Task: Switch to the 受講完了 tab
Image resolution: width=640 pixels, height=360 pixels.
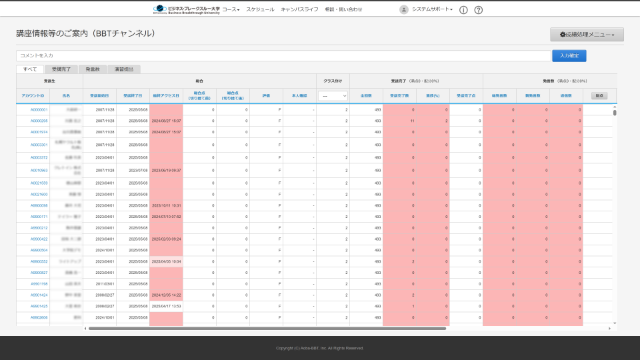Action: point(61,69)
